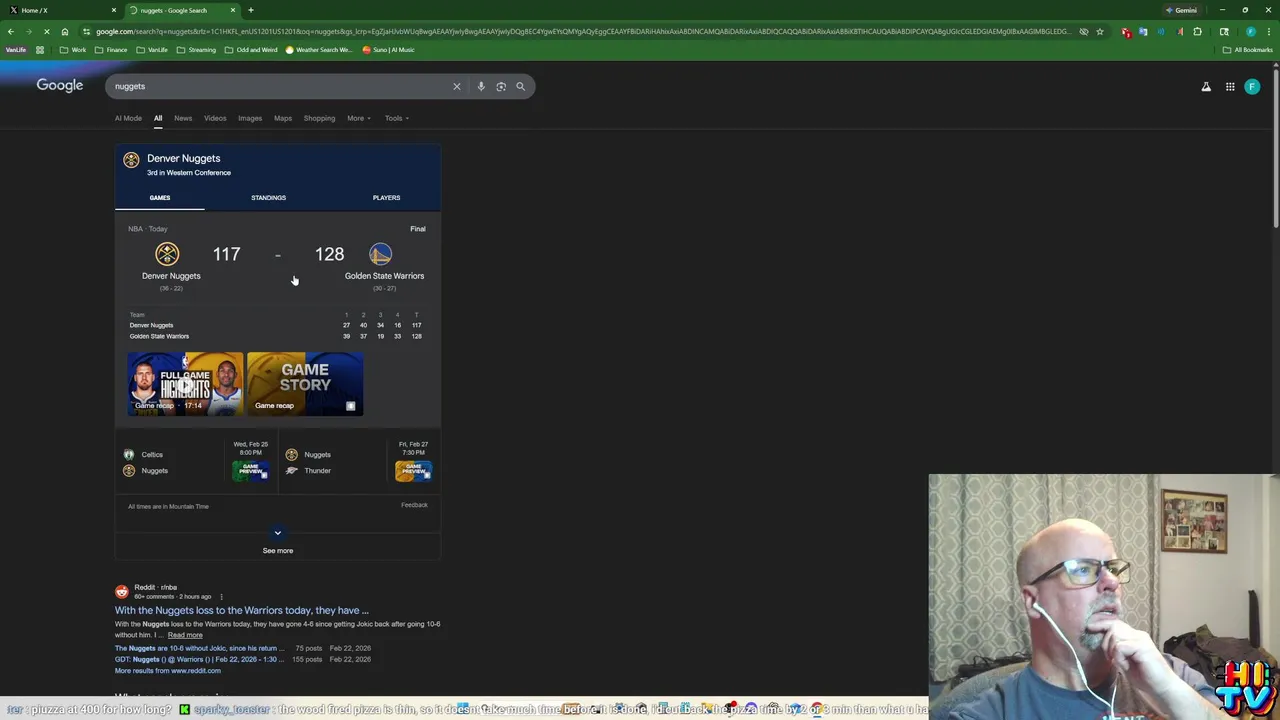Viewport: 1280px width, 720px height.
Task: Expand the More search filters dropdown
Action: click(358, 118)
